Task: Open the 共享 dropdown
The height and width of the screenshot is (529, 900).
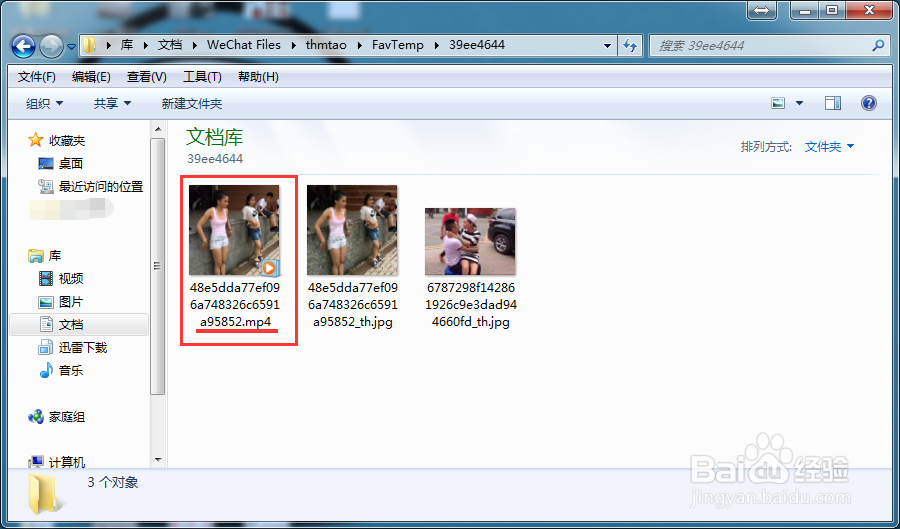Action: coord(112,104)
